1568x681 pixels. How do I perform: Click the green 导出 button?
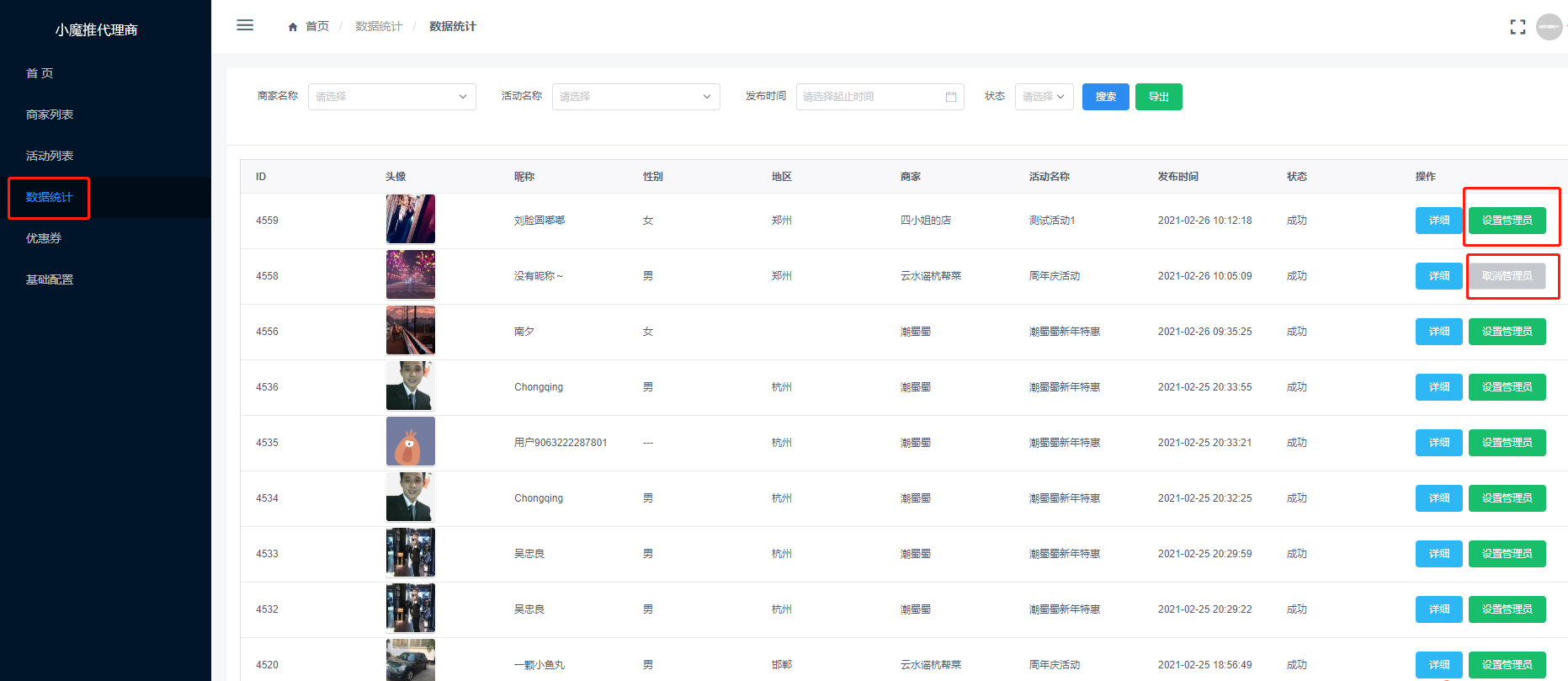click(1158, 97)
